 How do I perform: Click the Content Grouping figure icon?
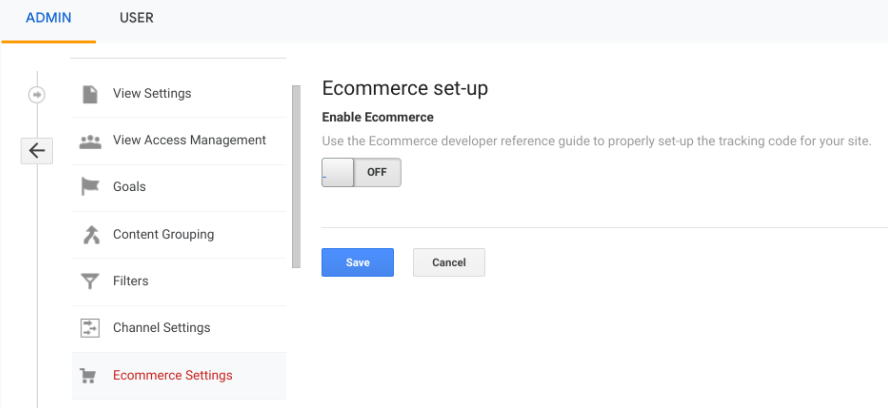91,235
